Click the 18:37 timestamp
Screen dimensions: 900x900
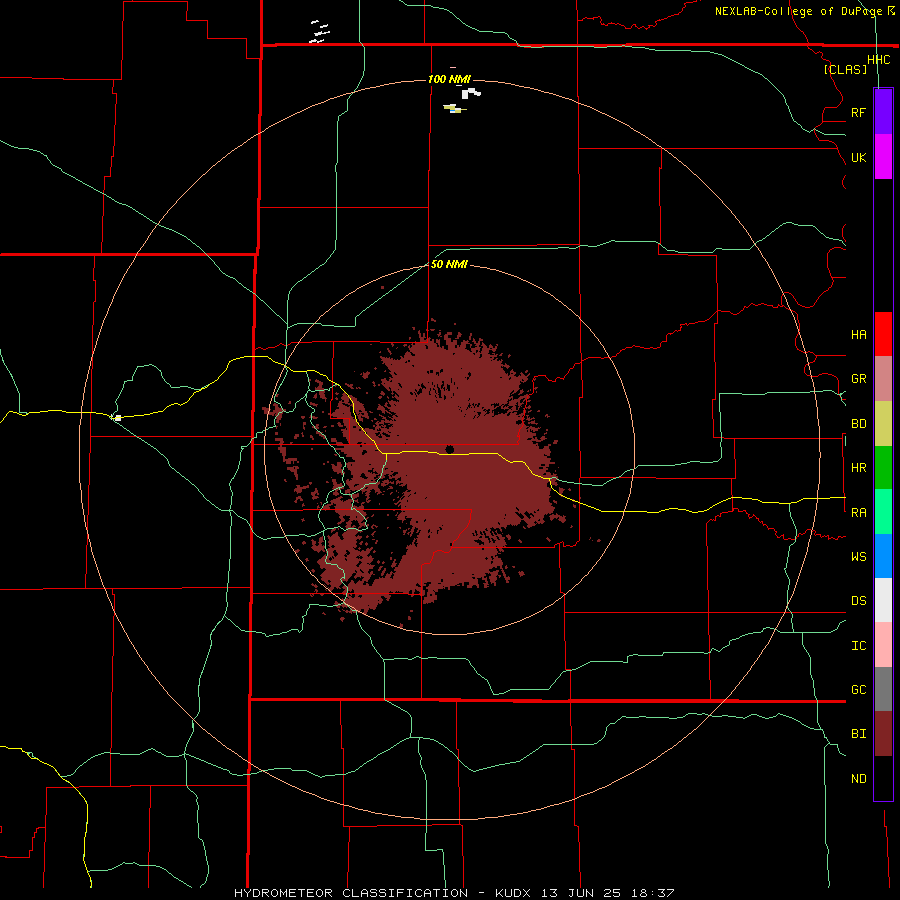[651, 893]
